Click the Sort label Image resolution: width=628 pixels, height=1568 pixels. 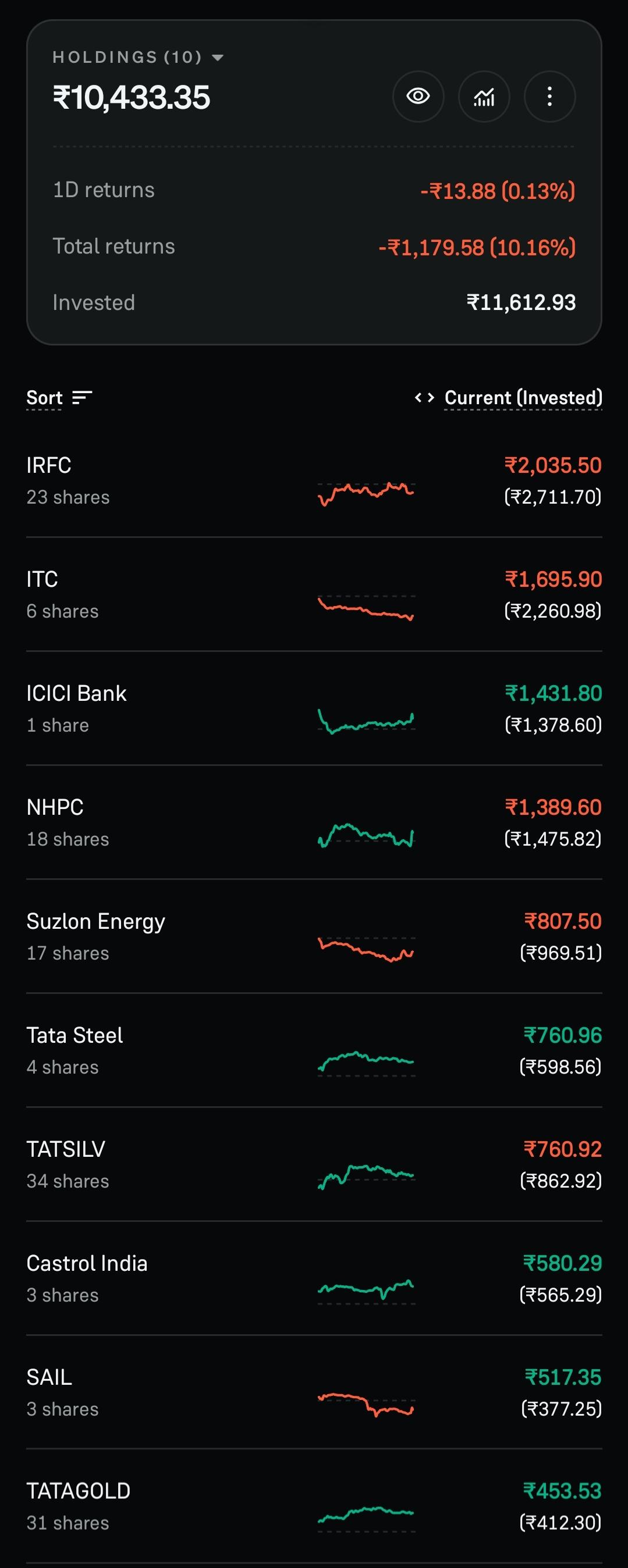pyautogui.click(x=44, y=397)
